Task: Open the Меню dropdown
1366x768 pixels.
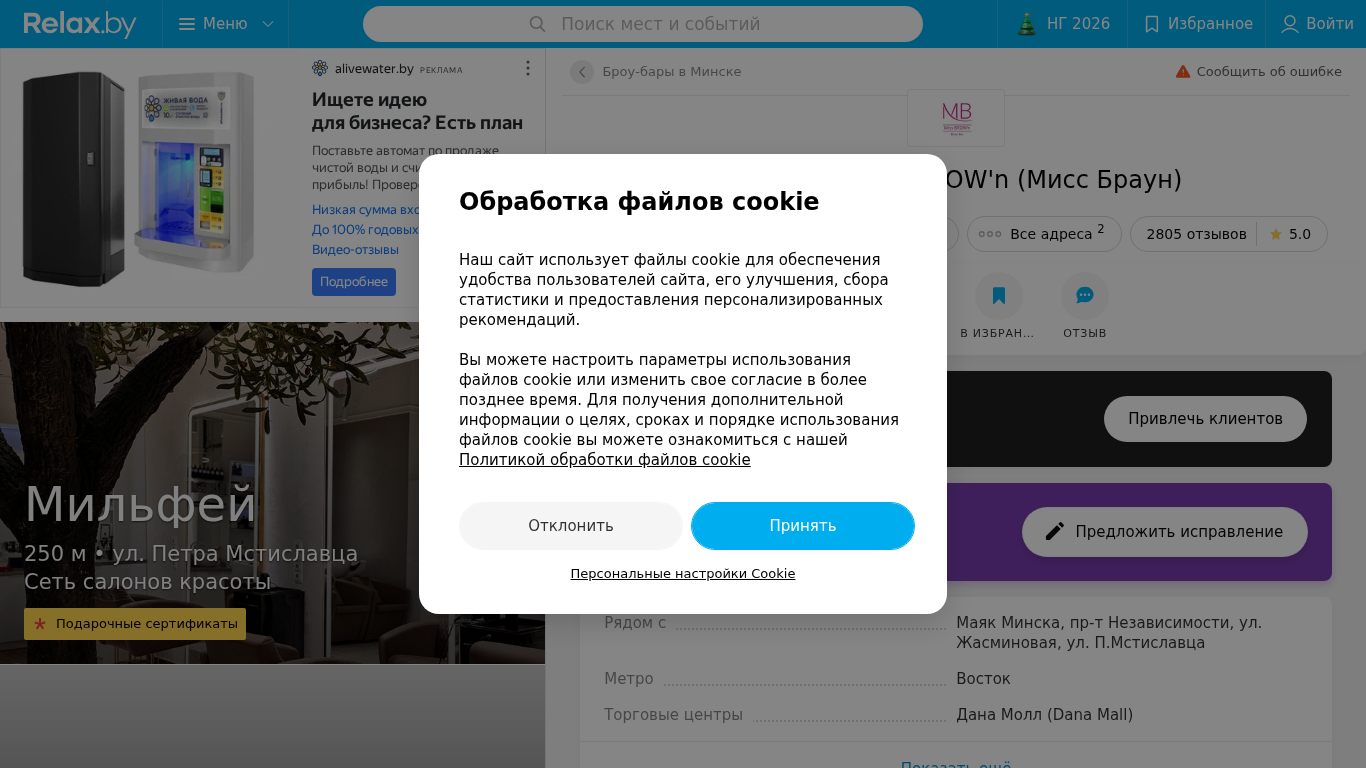Action: pyautogui.click(x=225, y=24)
